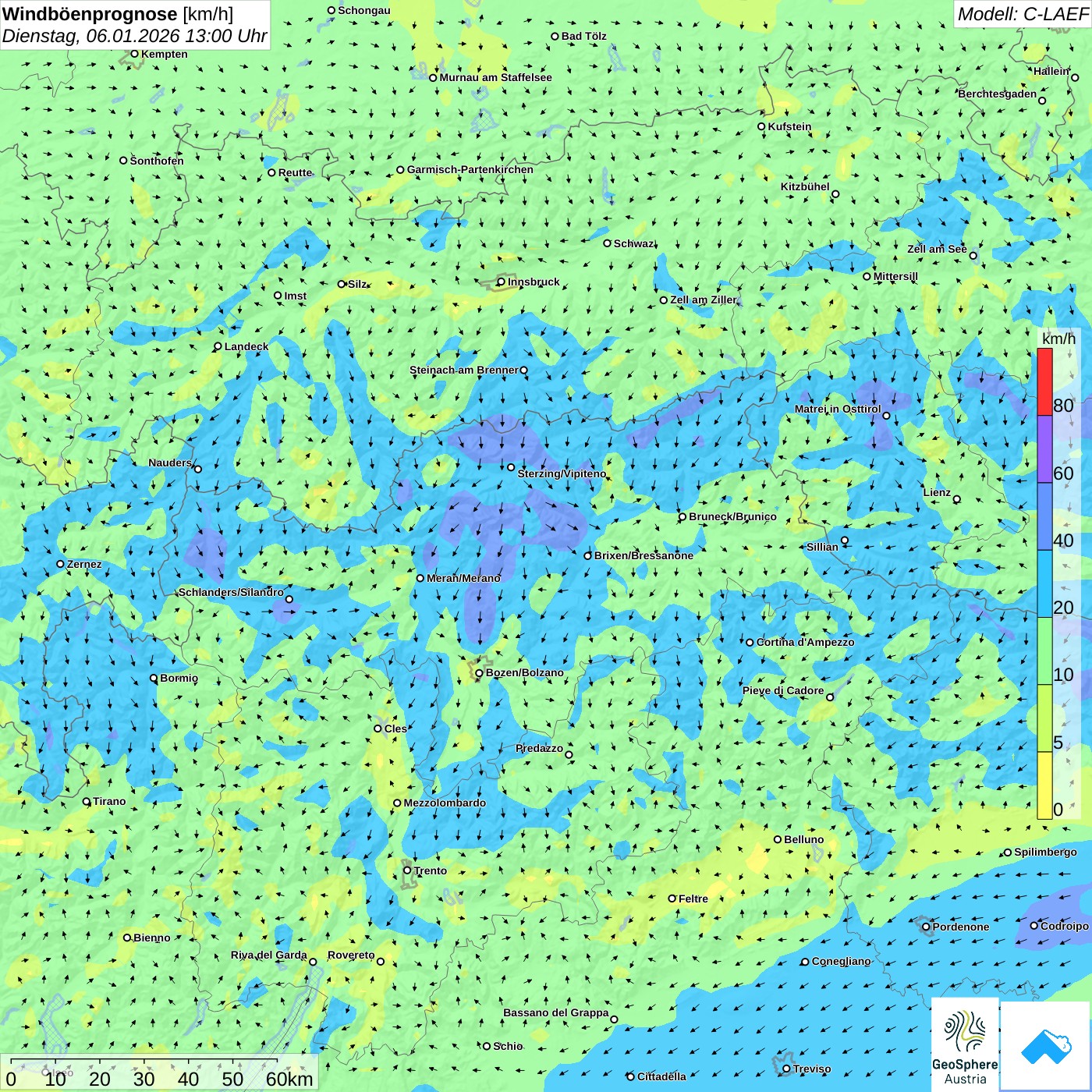Click the Berchtesgaden label
1092x1092 pixels.
point(998,94)
